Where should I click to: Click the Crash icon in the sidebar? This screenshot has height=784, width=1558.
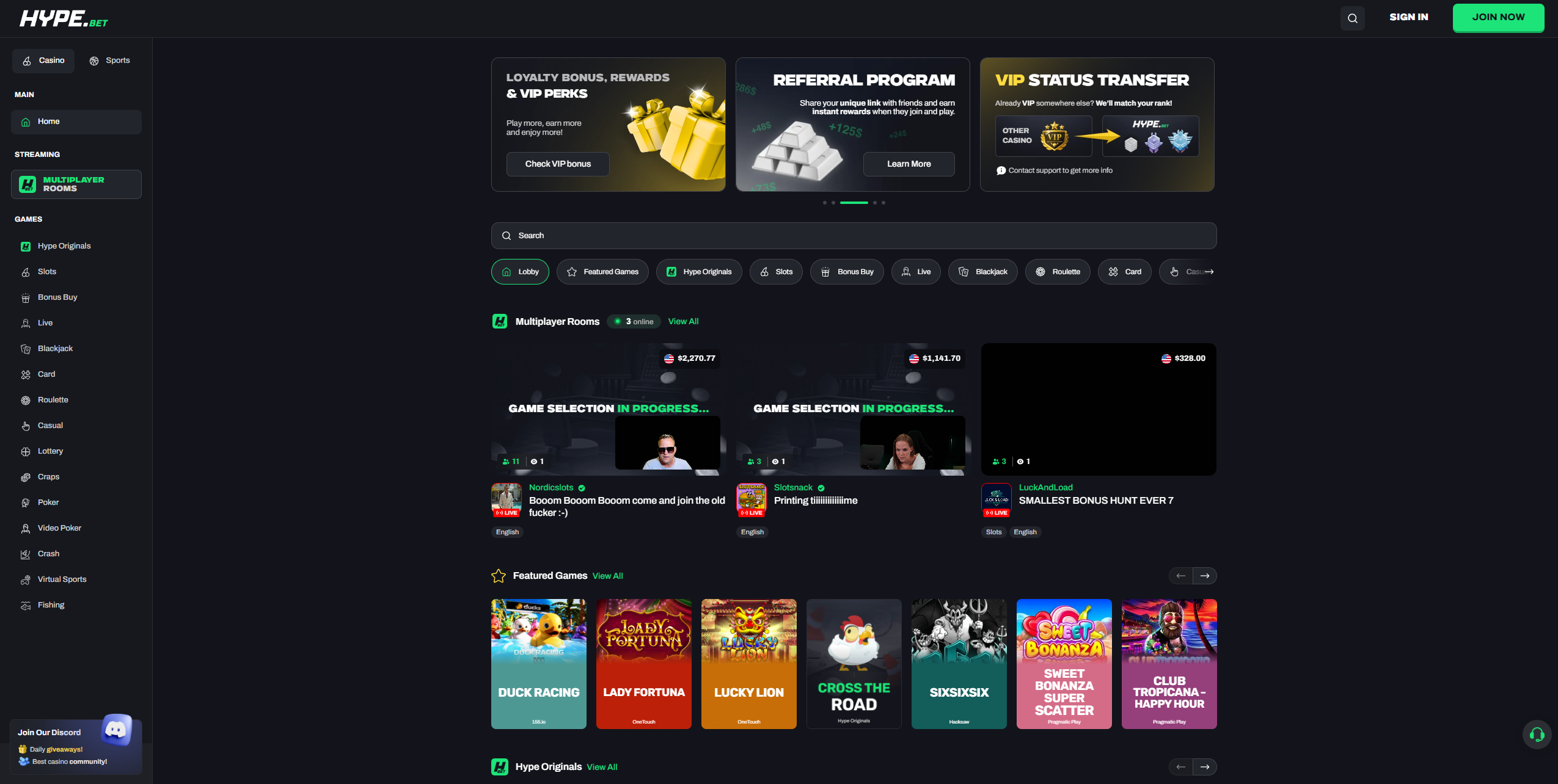pos(26,554)
